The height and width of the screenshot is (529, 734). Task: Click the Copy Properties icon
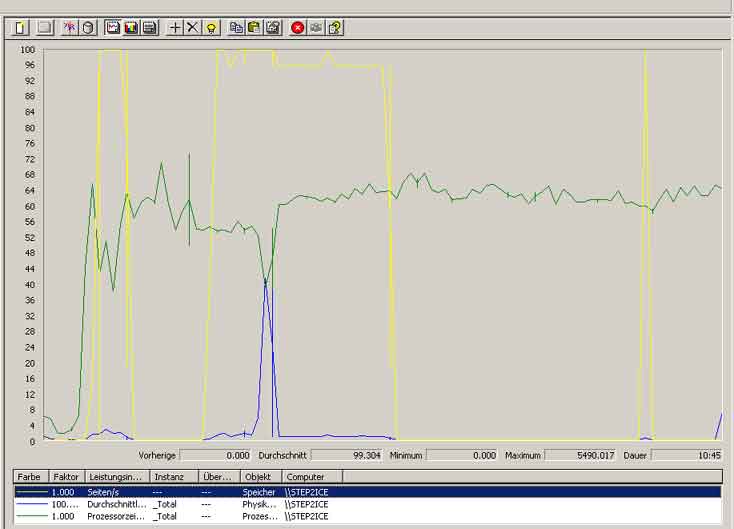point(236,28)
